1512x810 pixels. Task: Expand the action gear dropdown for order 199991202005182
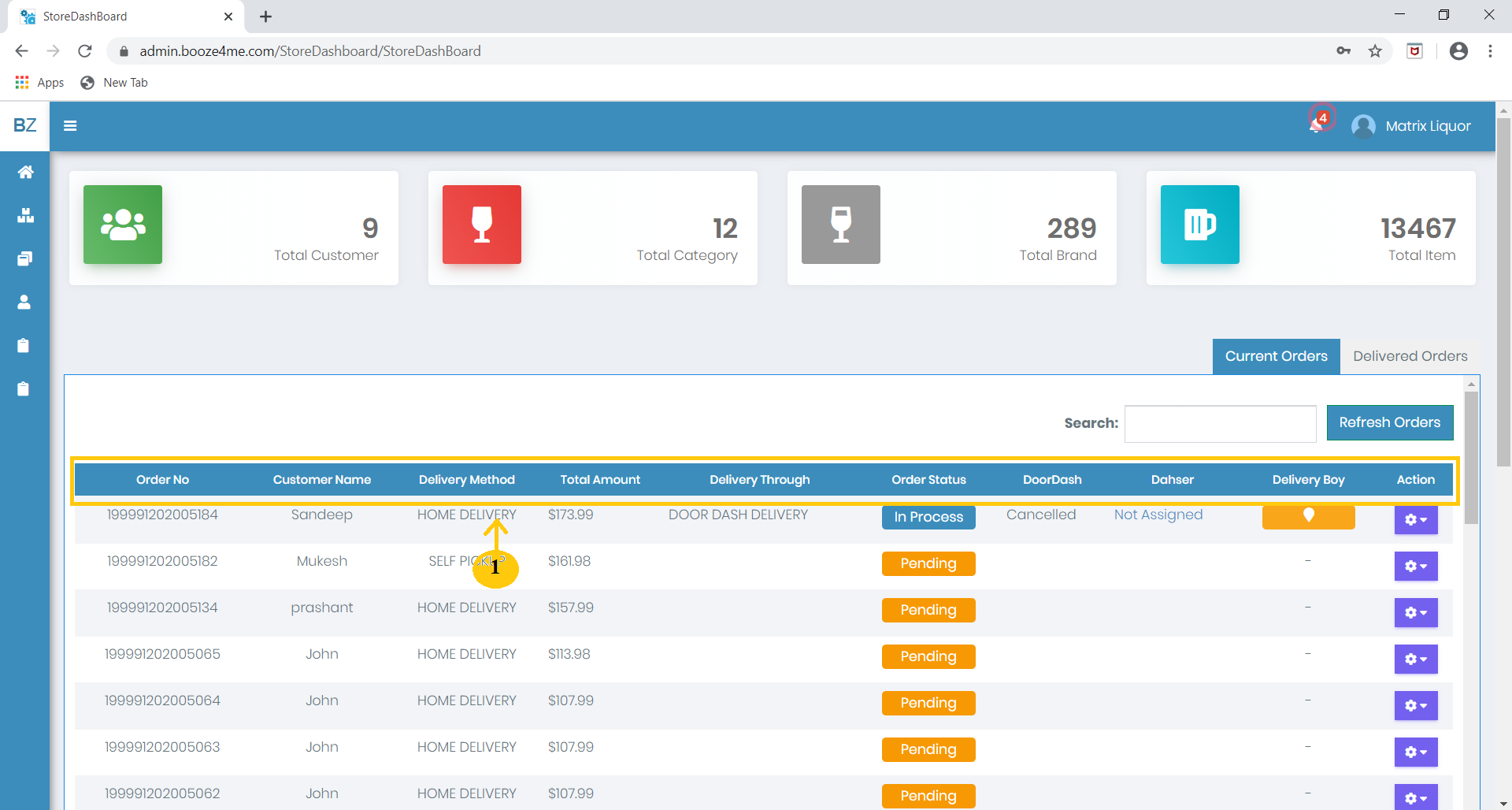pos(1416,566)
